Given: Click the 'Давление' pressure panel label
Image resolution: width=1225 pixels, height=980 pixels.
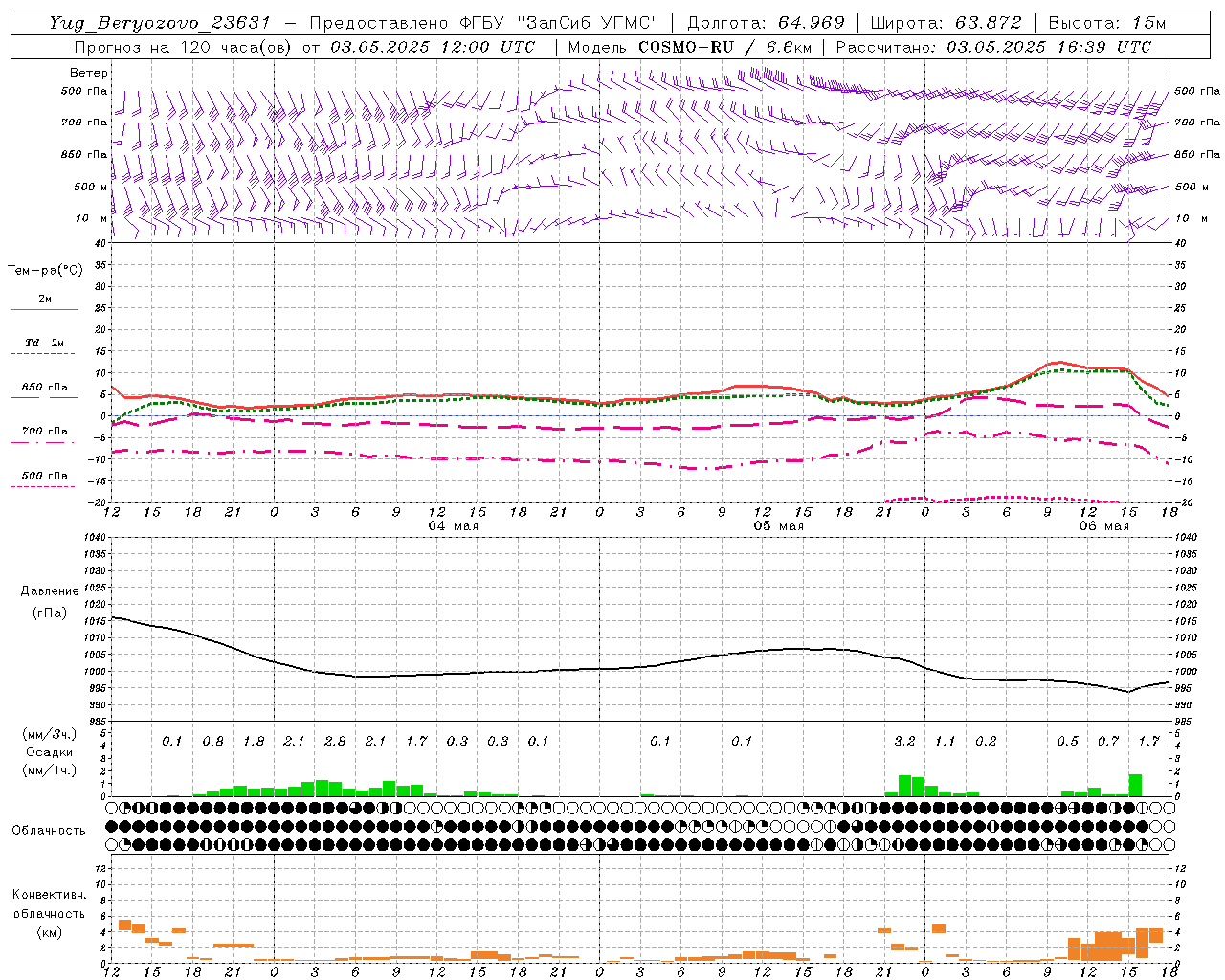Looking at the screenshot, I should pos(50,590).
